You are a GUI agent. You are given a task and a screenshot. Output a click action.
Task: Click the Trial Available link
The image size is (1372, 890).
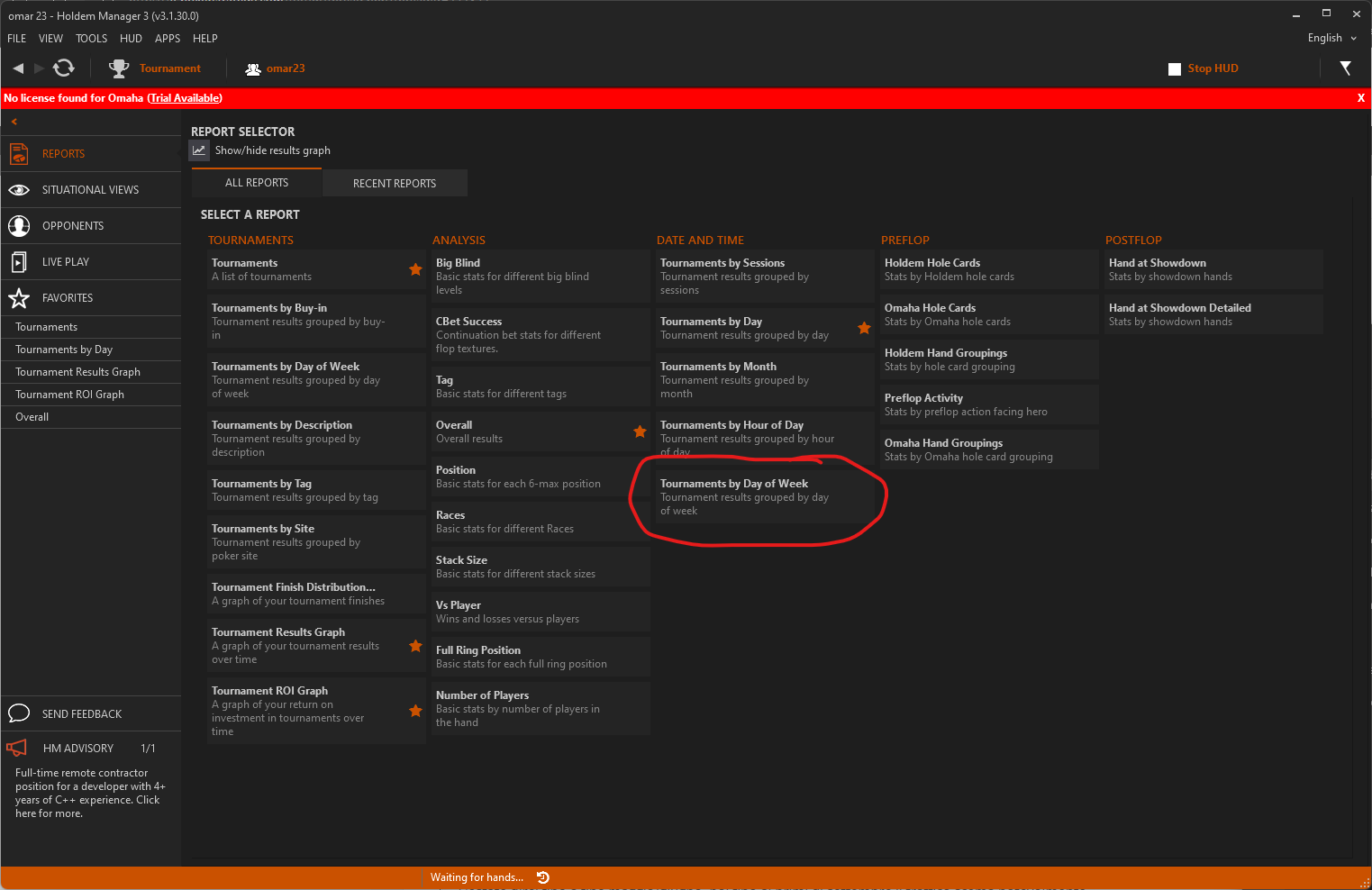185,98
